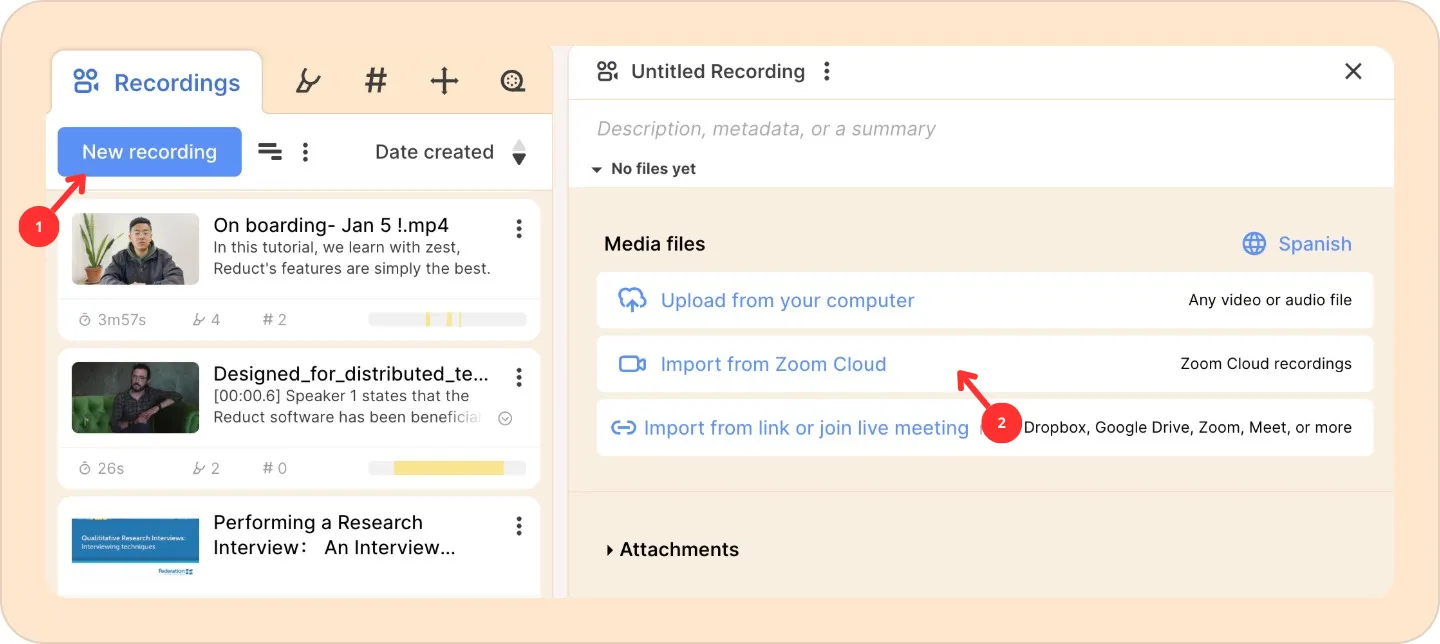1440x644 pixels.
Task: Open the reels tab icon
Action: [x=512, y=81]
